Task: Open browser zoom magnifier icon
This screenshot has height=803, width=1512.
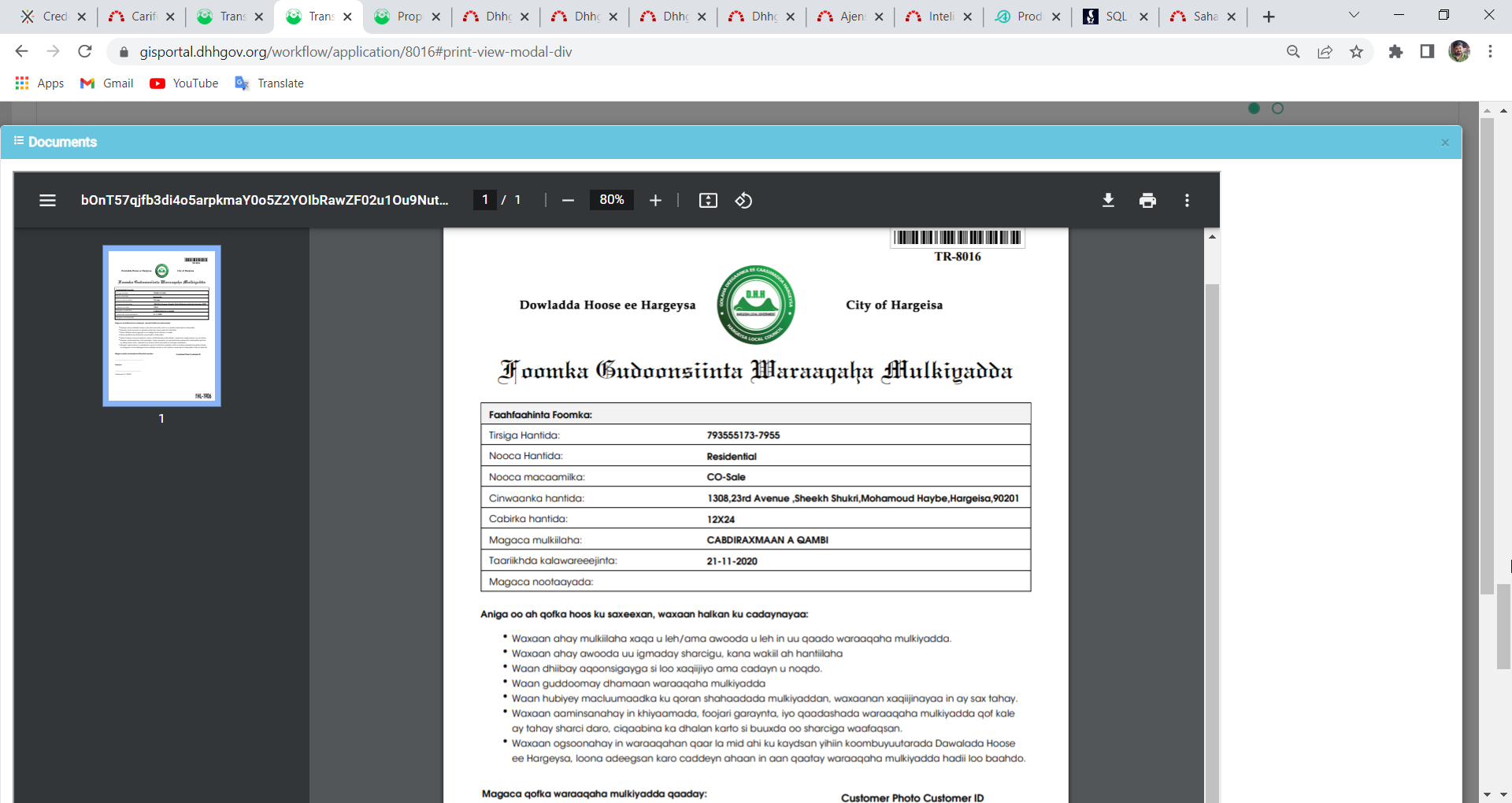Action: click(1293, 52)
